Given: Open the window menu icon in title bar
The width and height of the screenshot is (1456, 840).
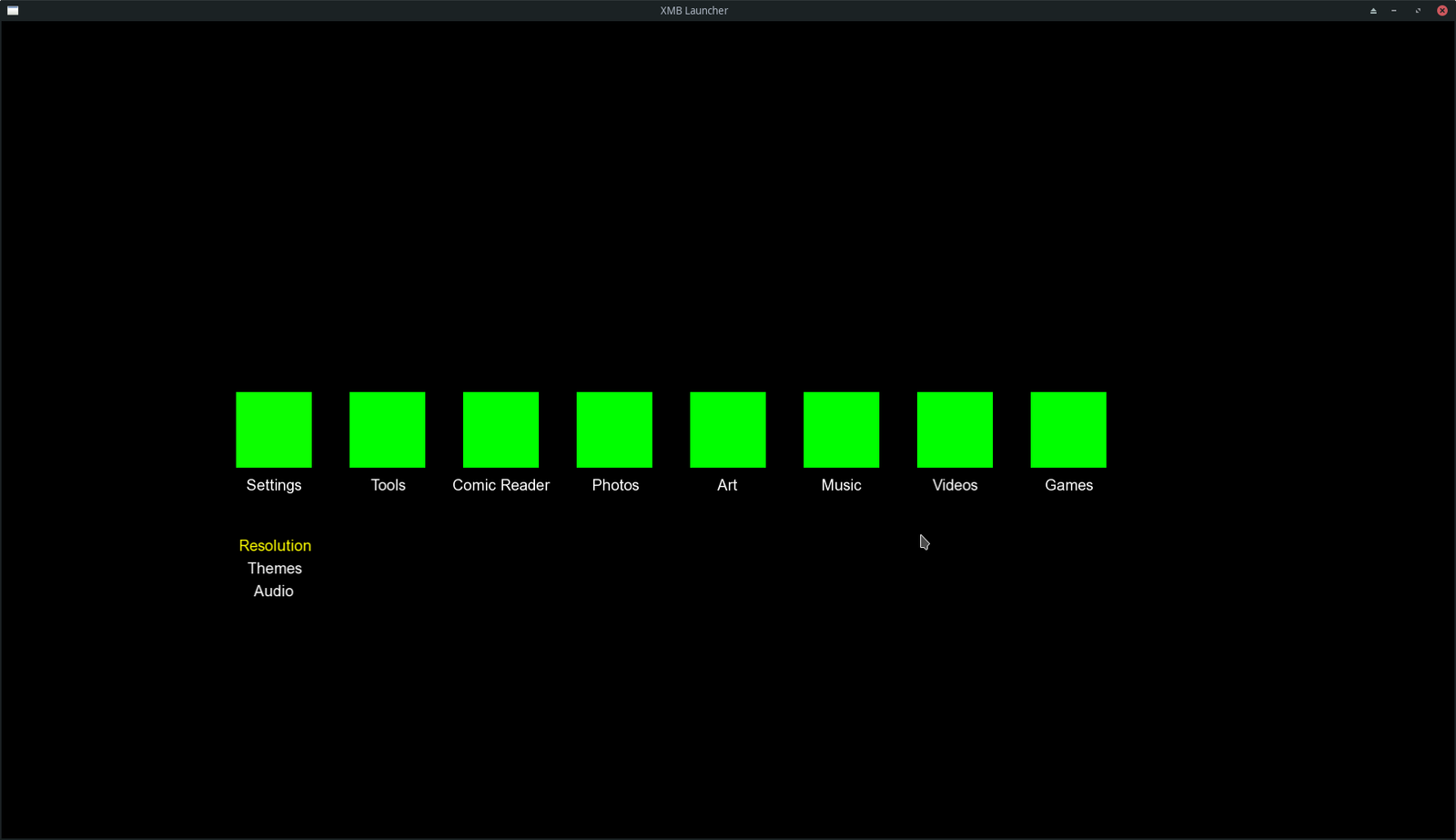Looking at the screenshot, I should pos(13,11).
